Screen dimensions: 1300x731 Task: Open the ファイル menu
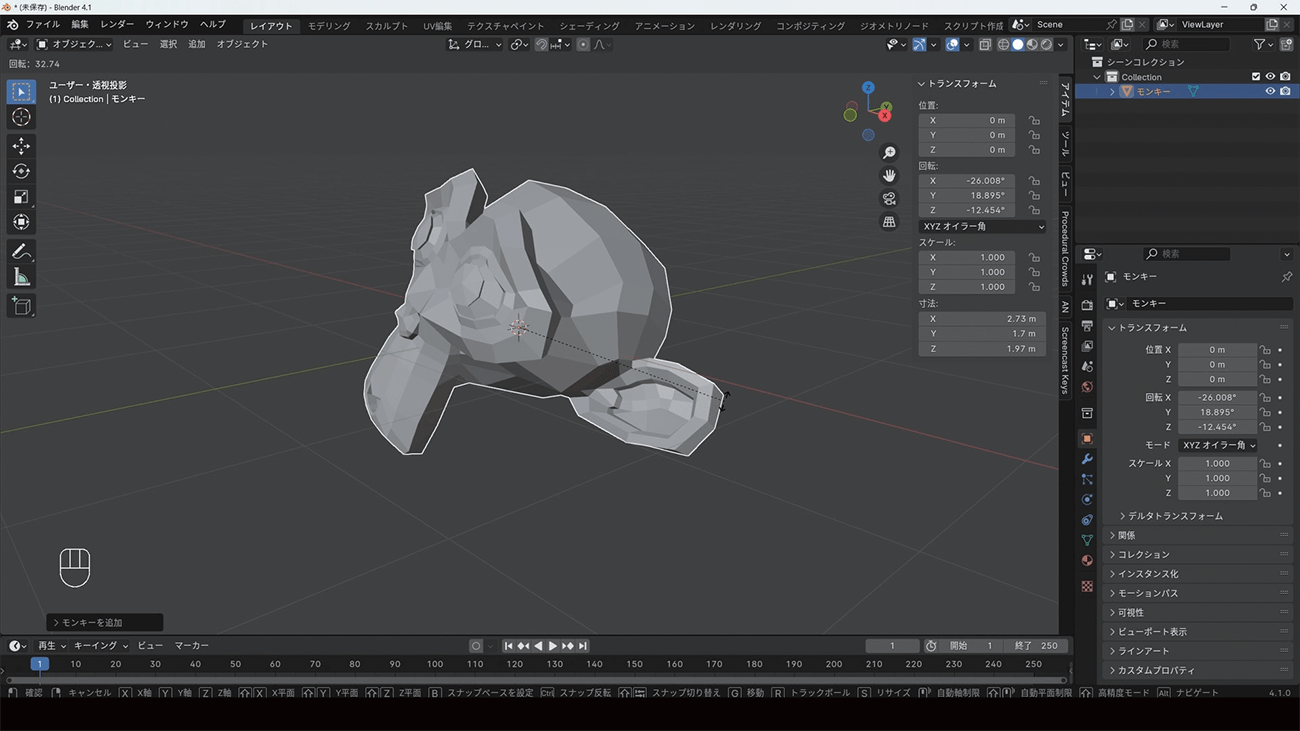click(x=42, y=24)
